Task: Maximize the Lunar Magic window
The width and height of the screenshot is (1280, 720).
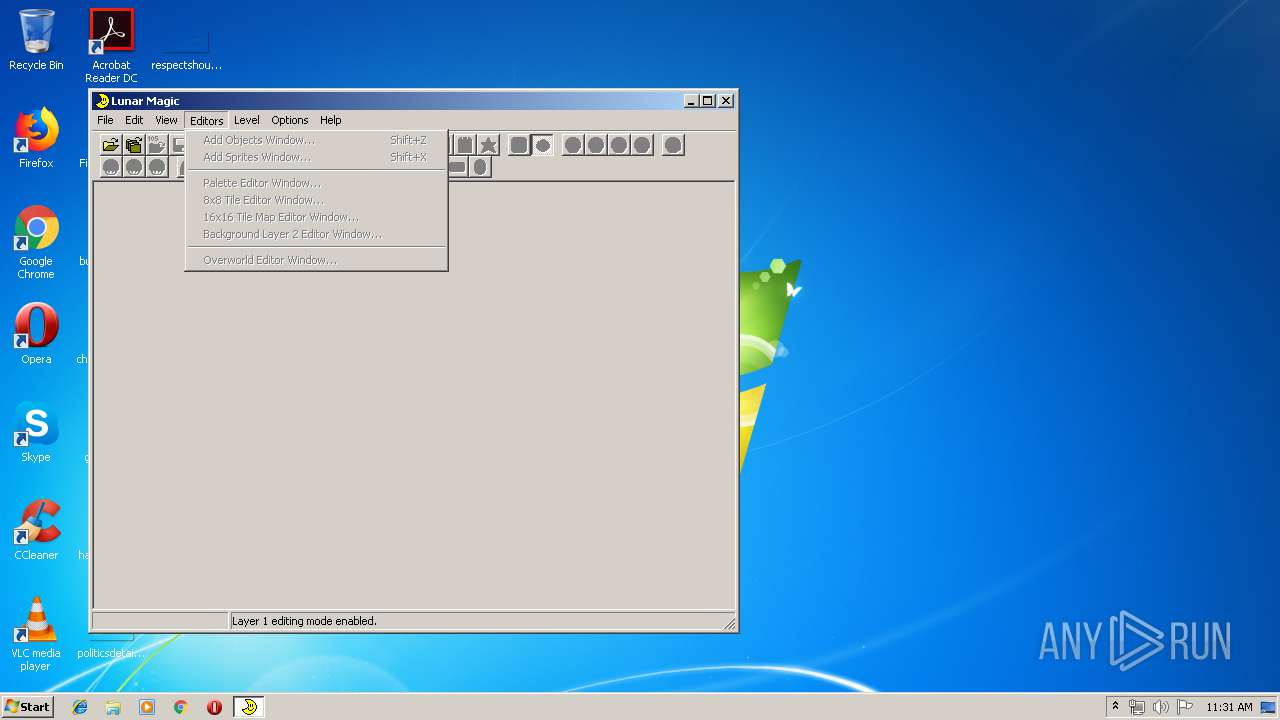Action: (708, 101)
